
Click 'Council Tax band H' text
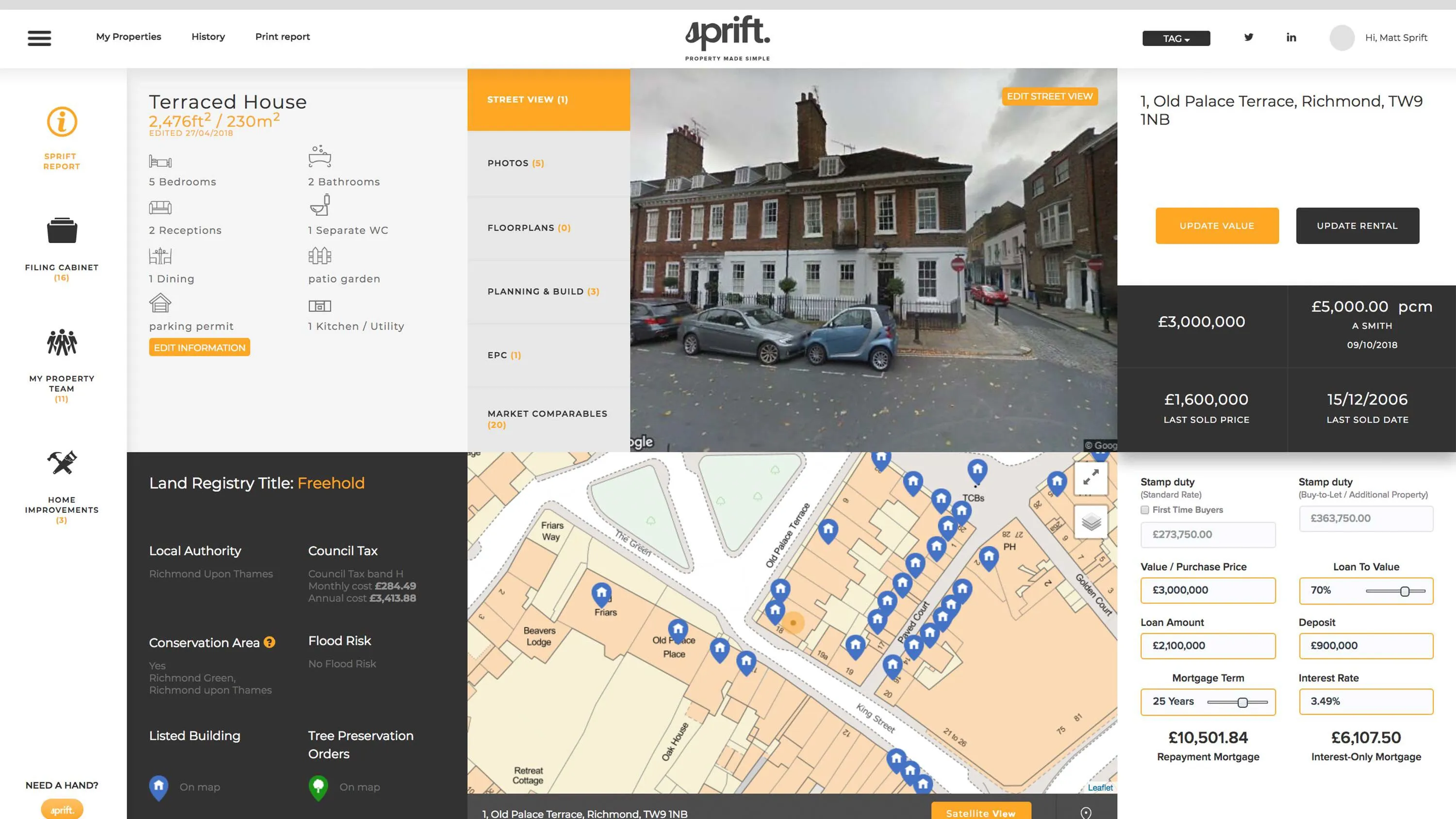pos(356,573)
